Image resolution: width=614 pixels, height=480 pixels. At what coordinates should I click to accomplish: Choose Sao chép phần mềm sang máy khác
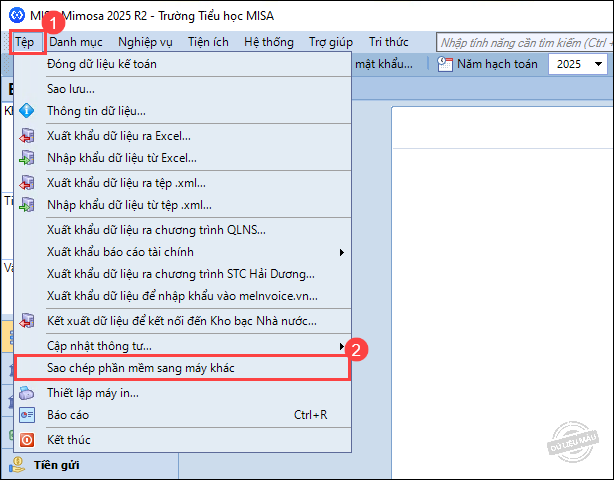point(182,368)
